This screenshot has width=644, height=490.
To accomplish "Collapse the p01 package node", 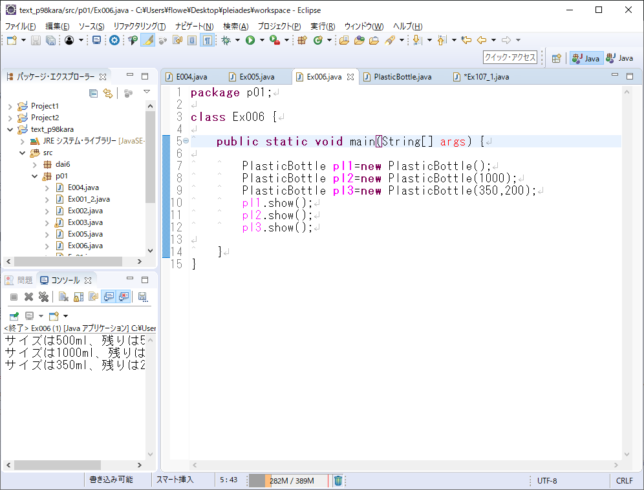I will click(x=34, y=175).
